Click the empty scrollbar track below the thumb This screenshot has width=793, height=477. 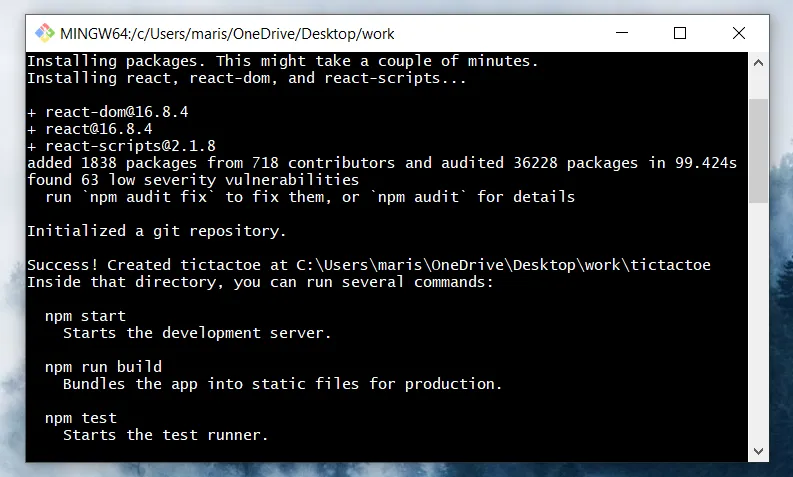[x=758, y=322]
